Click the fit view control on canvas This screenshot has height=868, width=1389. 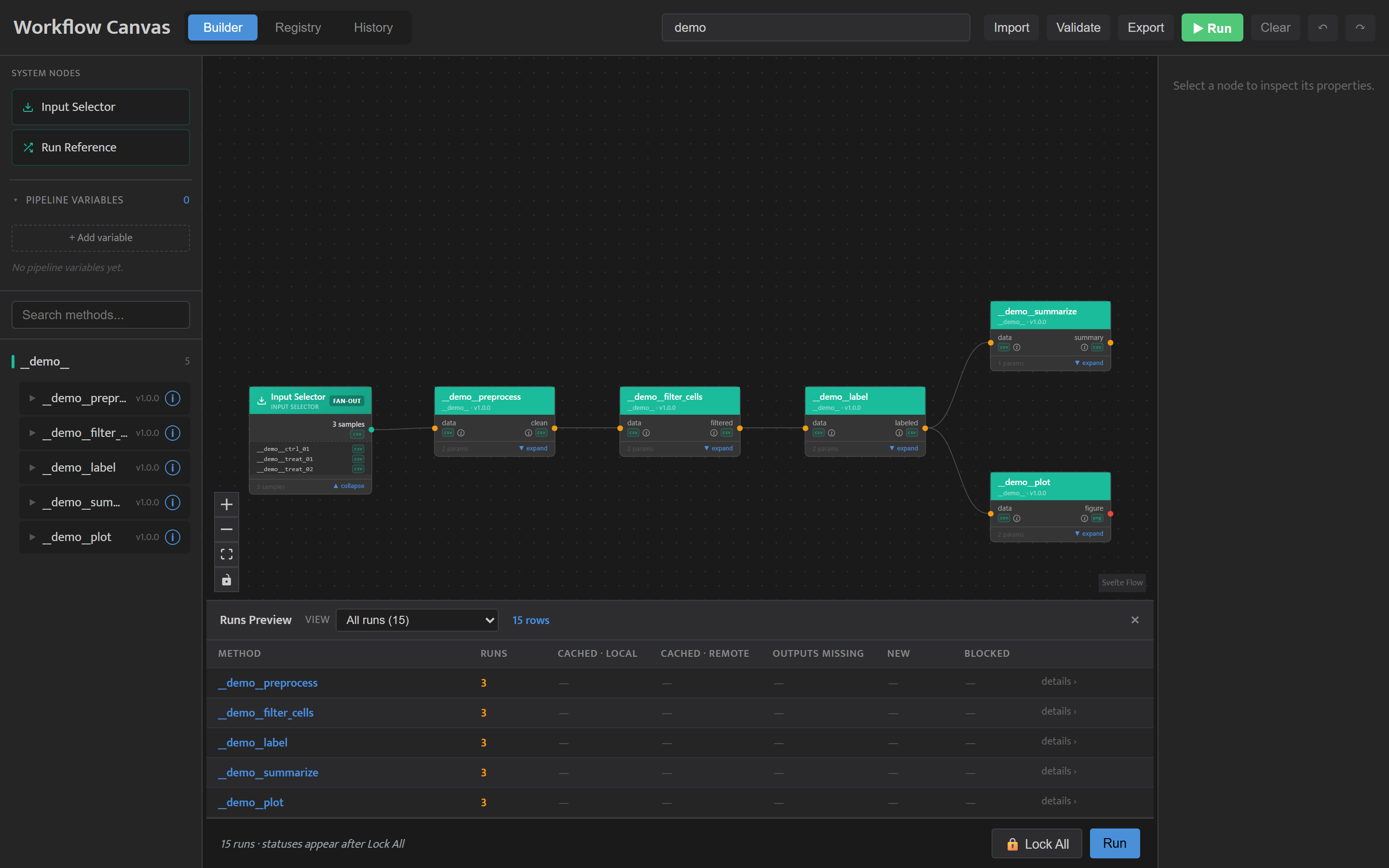[227, 554]
